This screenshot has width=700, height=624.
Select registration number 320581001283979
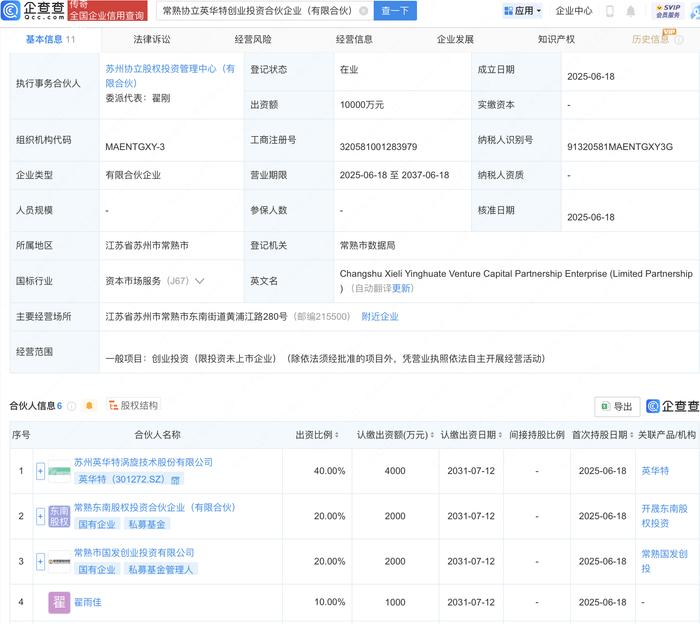click(378, 147)
